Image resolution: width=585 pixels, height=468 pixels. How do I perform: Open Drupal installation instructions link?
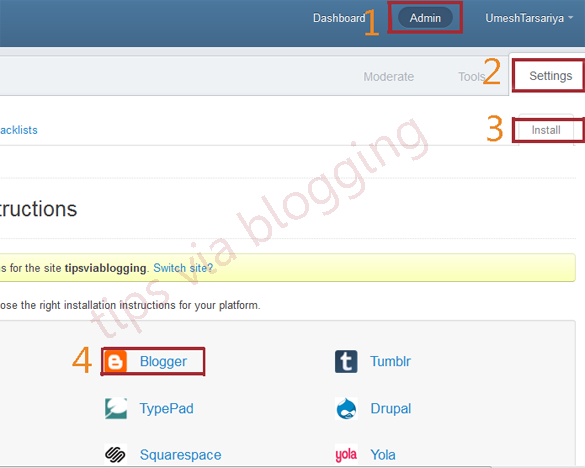391,408
